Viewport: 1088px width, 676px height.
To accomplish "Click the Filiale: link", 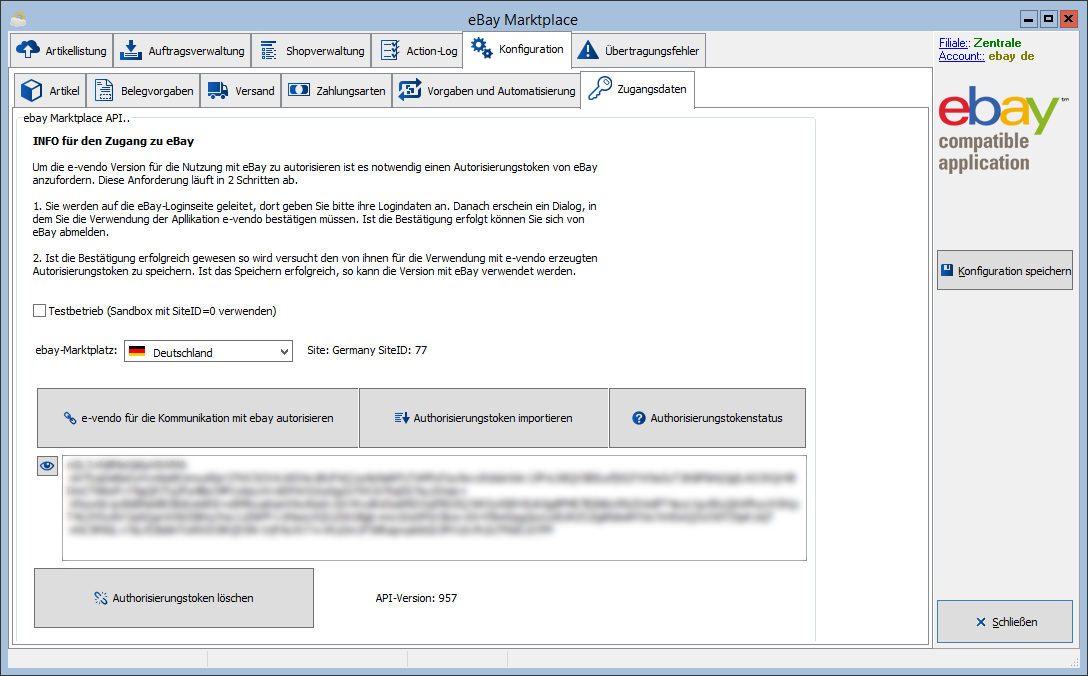I will (x=955, y=43).
